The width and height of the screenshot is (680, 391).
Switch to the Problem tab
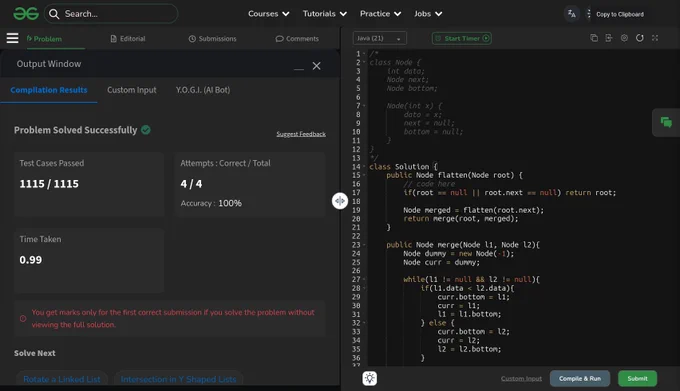coord(44,39)
